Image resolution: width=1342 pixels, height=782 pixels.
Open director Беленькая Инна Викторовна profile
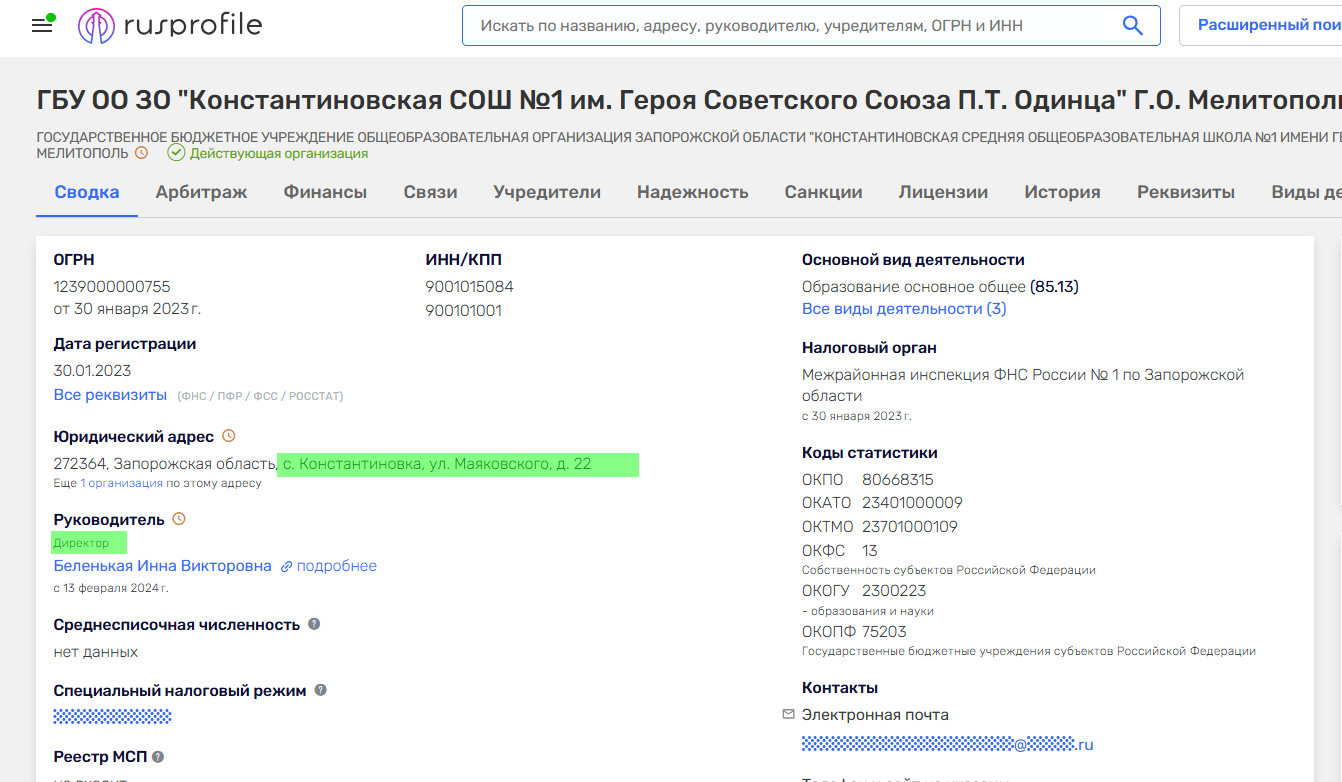point(162,566)
